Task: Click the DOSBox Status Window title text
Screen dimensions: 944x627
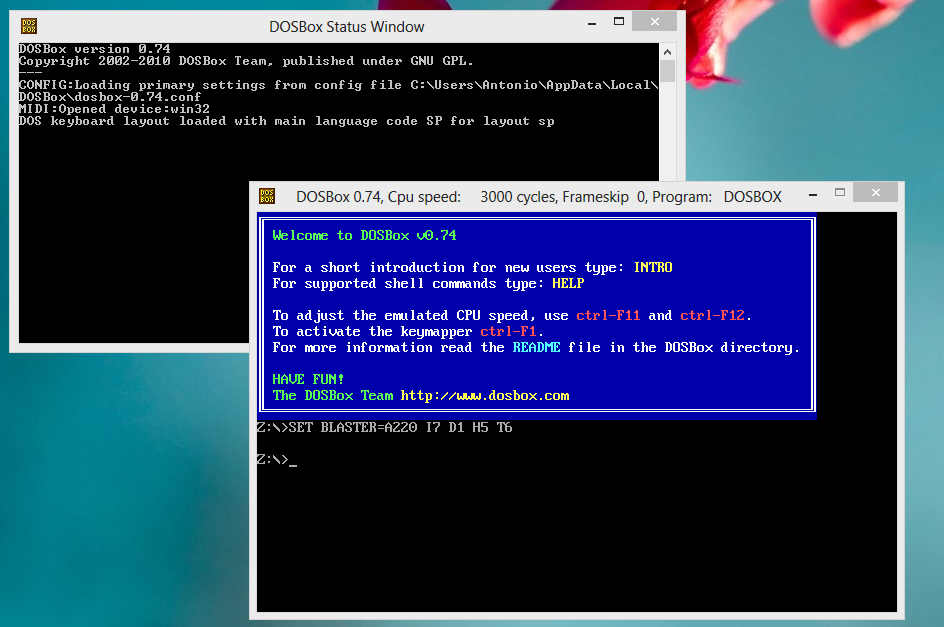Action: (346, 26)
